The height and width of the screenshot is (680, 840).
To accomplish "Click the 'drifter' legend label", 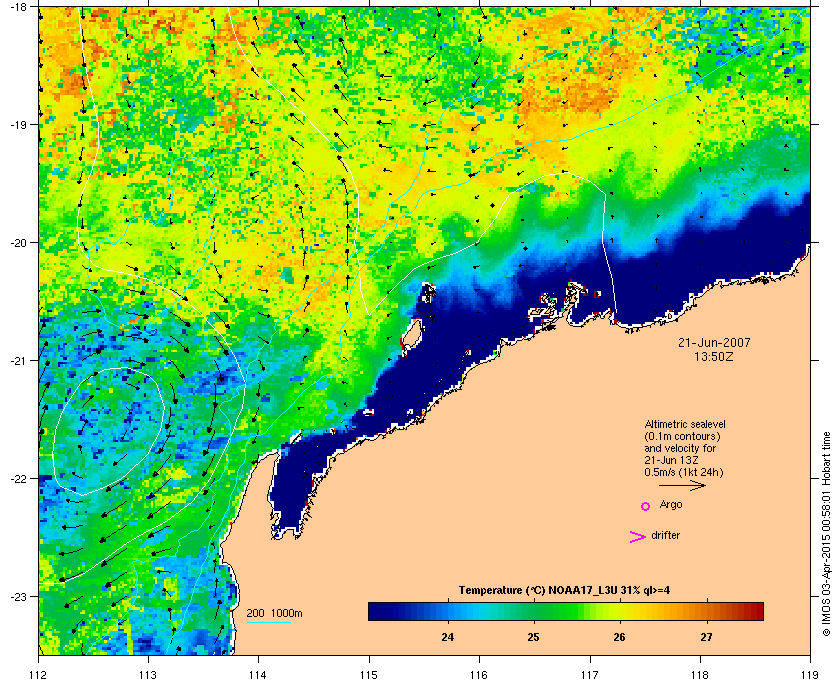I will 665,535.
